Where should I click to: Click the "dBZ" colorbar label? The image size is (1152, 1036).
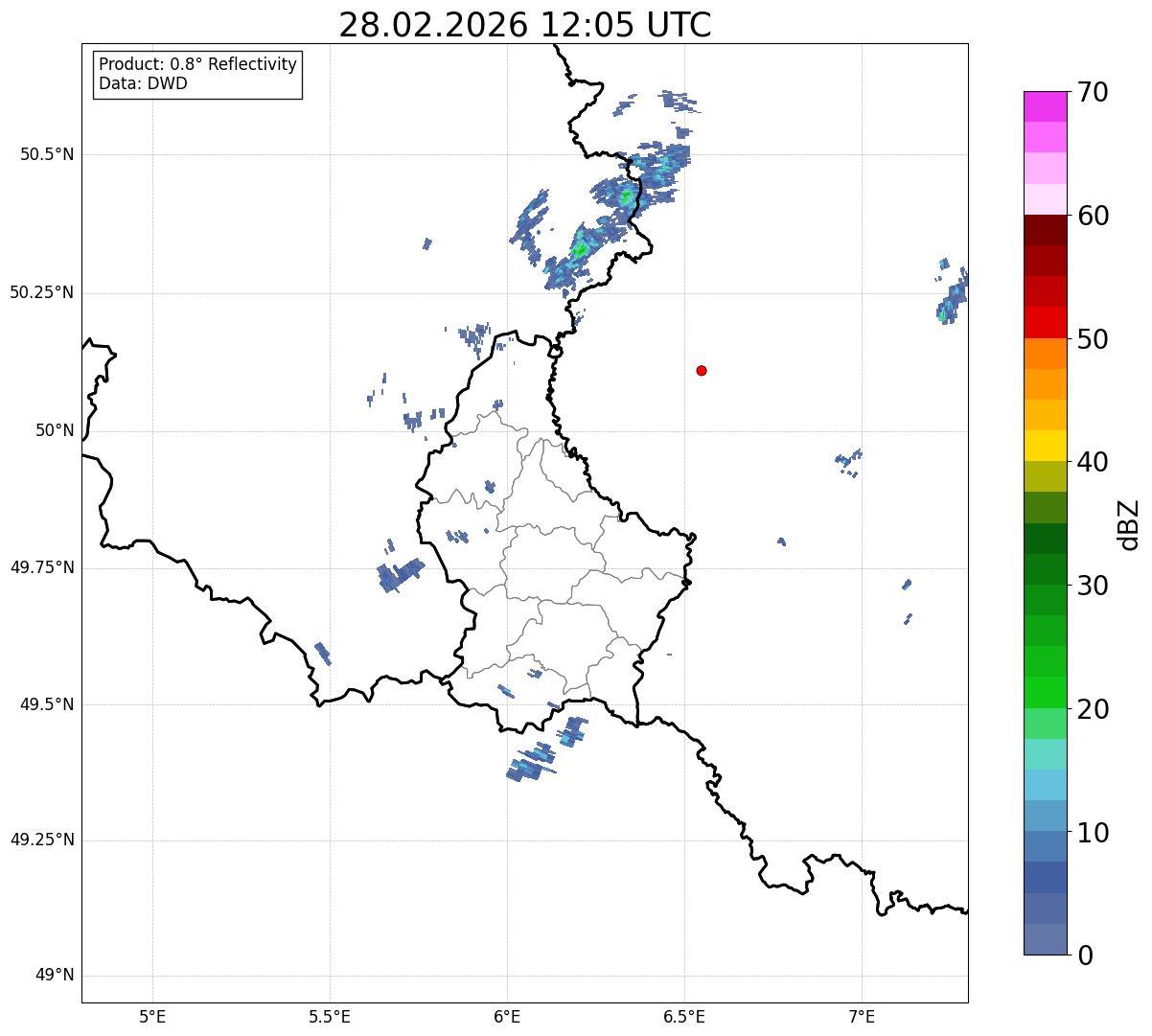(1129, 524)
